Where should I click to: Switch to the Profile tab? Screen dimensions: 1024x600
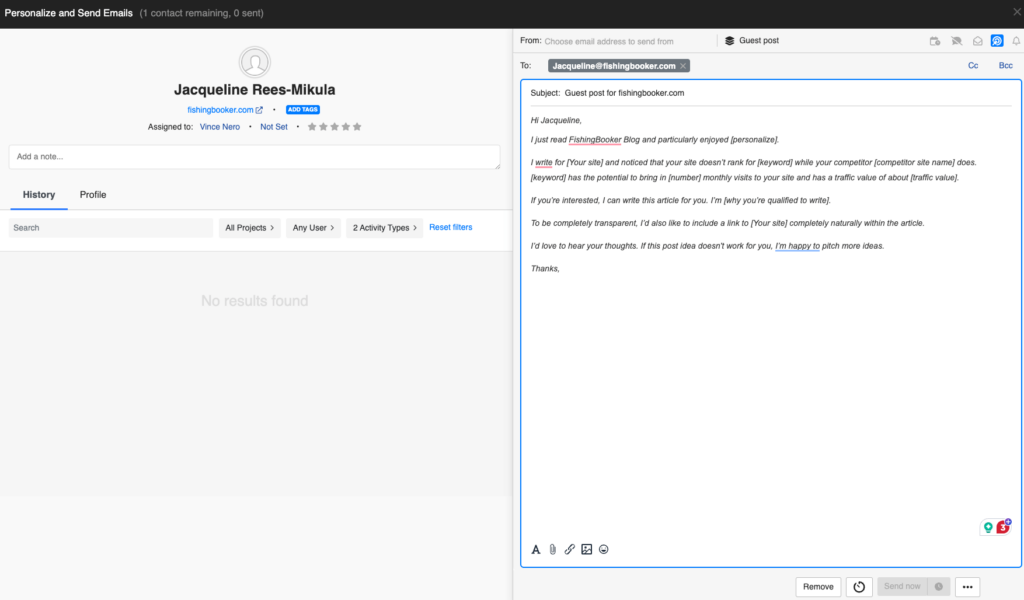tap(93, 194)
